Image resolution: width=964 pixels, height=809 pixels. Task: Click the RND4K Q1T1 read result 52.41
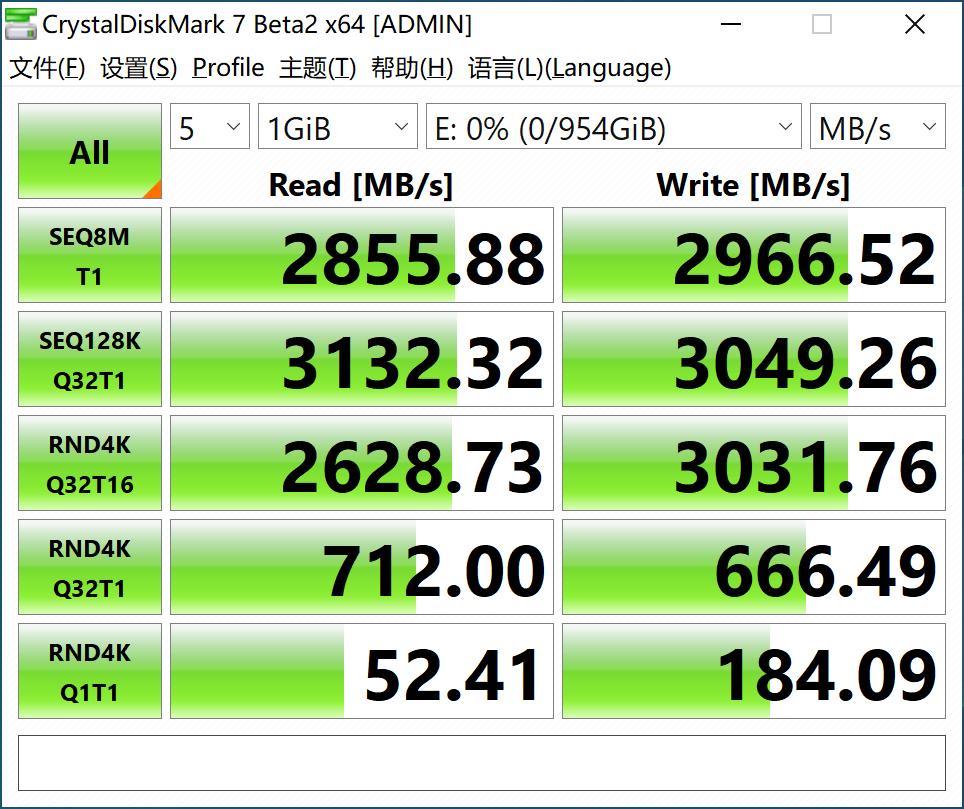362,671
